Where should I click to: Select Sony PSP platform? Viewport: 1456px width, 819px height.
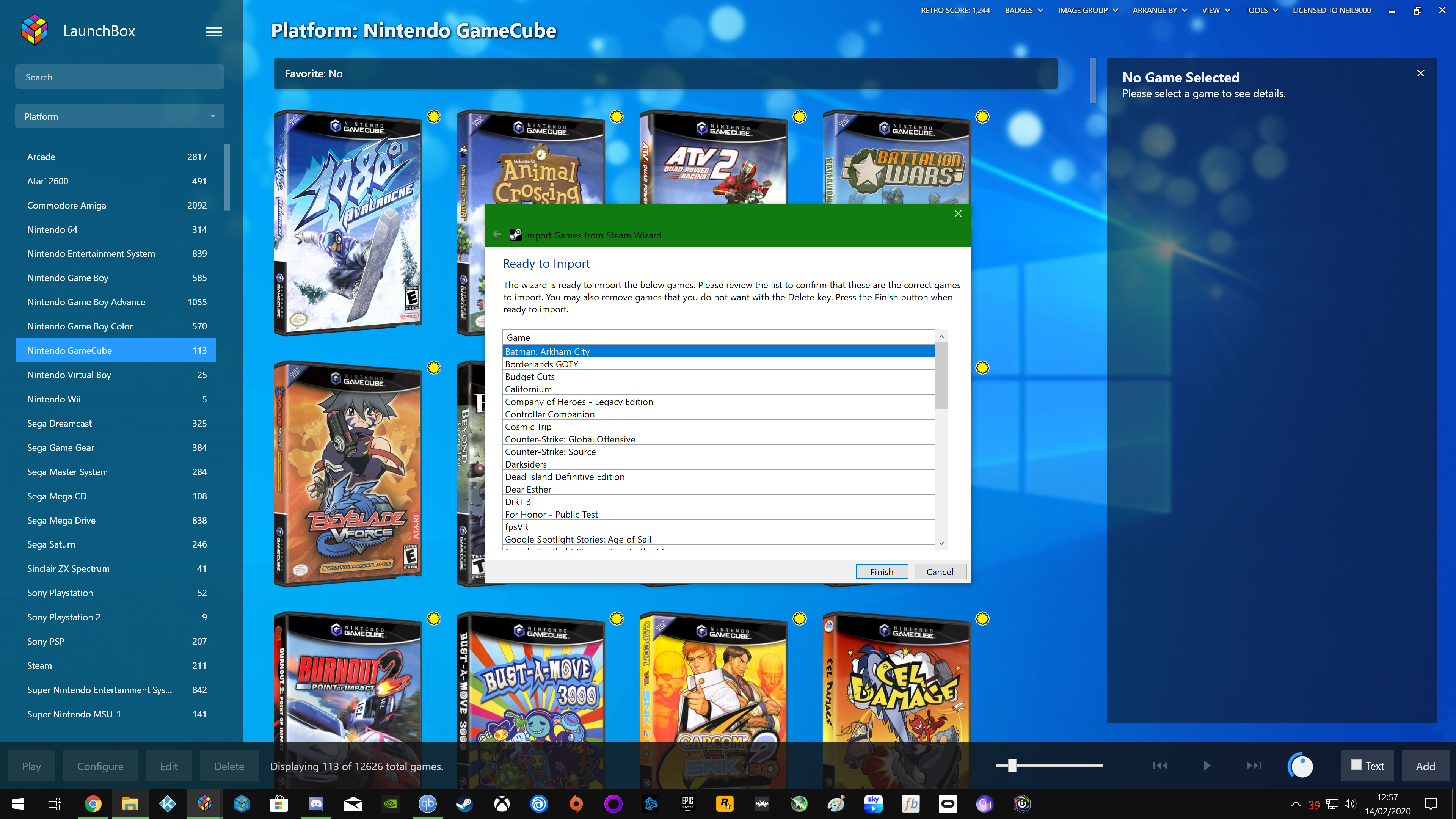pyautogui.click(x=116, y=642)
